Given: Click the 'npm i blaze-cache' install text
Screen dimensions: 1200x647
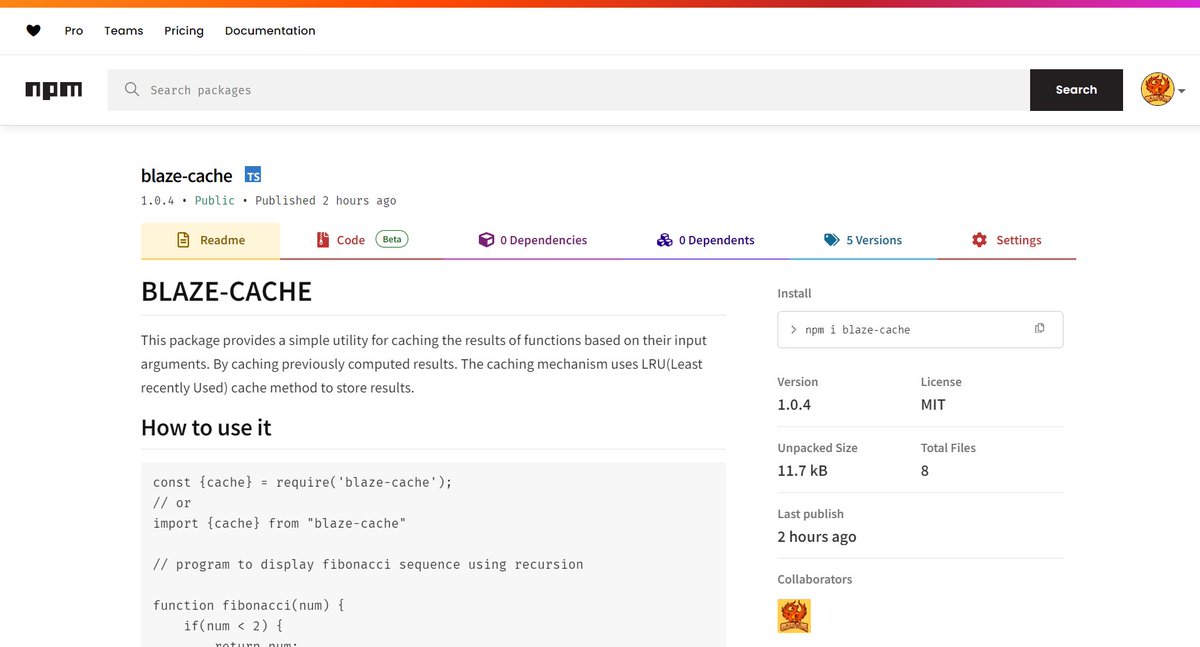Looking at the screenshot, I should (857, 329).
